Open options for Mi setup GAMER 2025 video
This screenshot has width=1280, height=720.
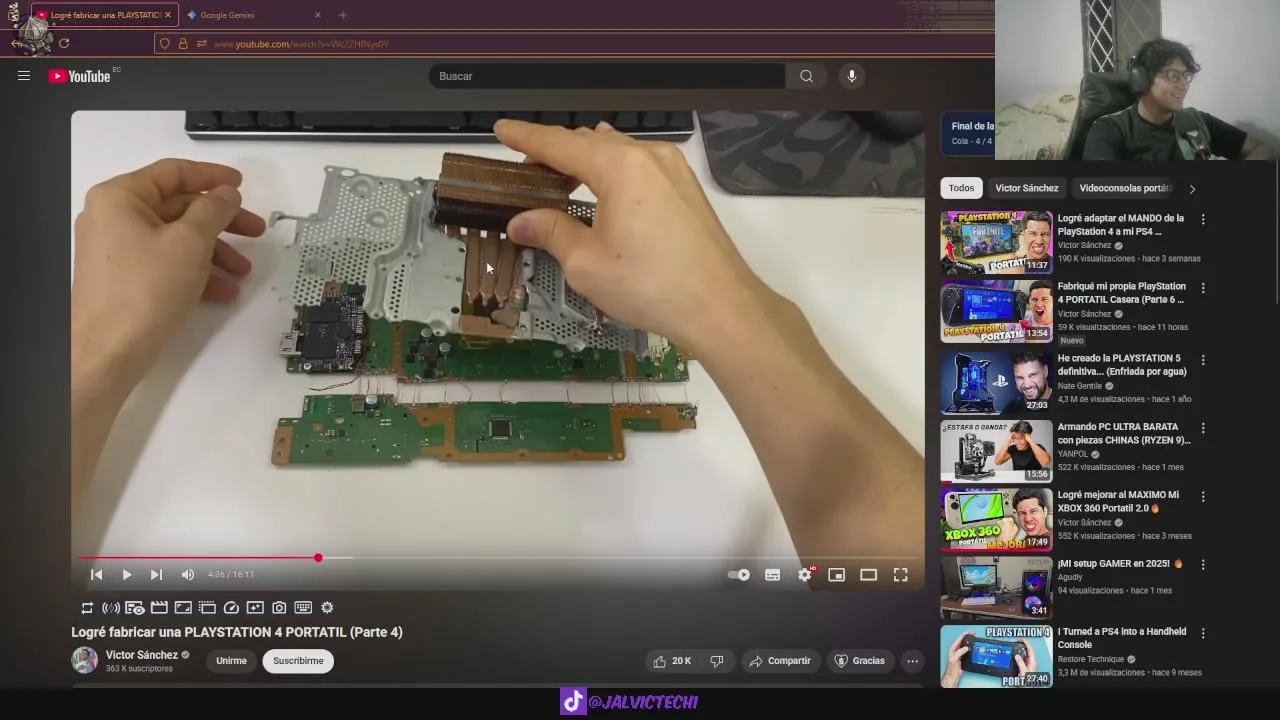coord(1203,564)
